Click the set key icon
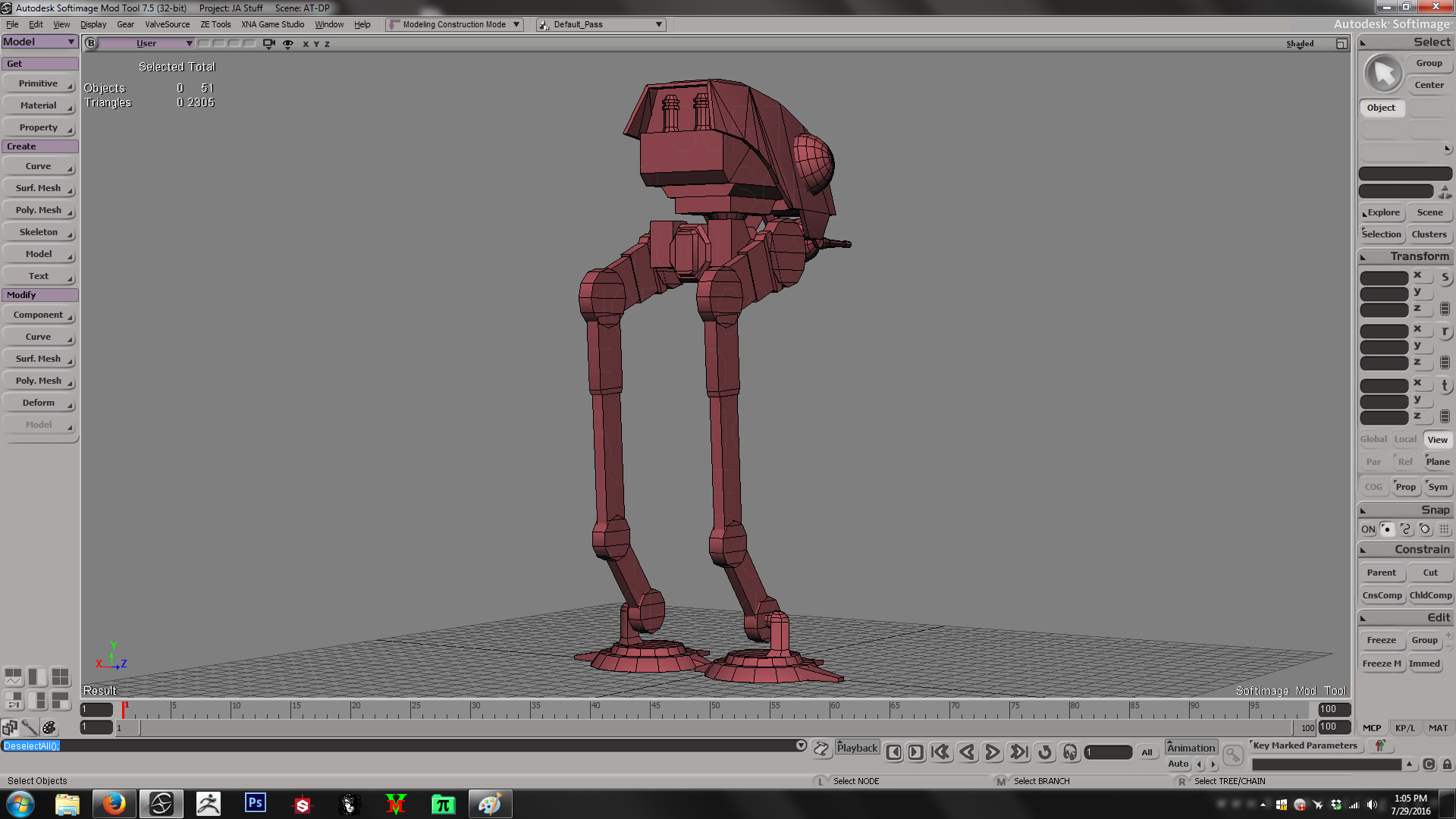Screen dimensions: 1456x819 [1233, 755]
